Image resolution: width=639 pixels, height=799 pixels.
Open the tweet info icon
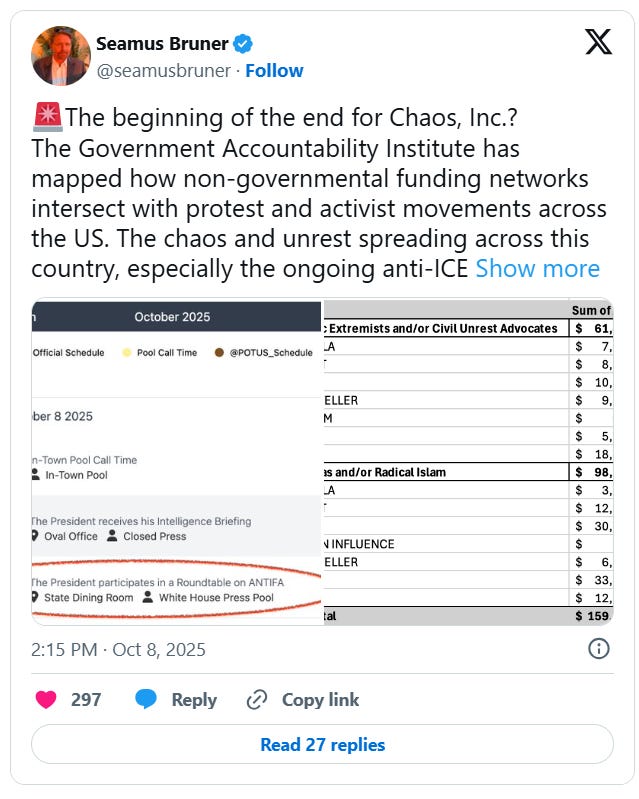pos(598,649)
